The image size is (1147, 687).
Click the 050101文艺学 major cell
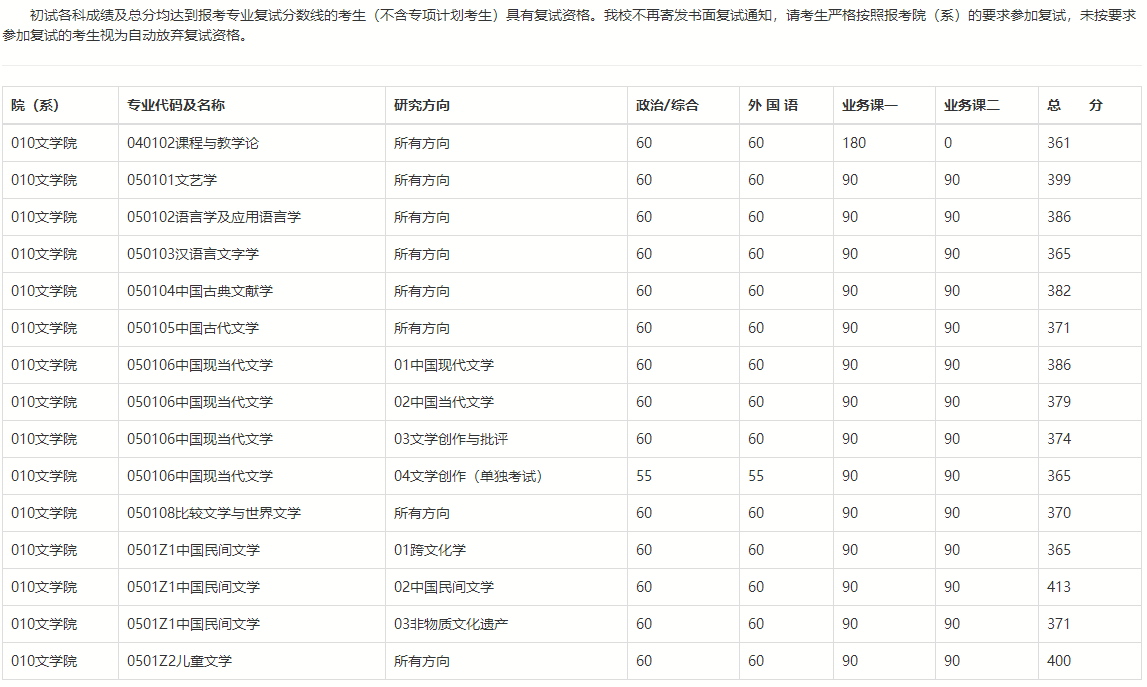coord(172,180)
